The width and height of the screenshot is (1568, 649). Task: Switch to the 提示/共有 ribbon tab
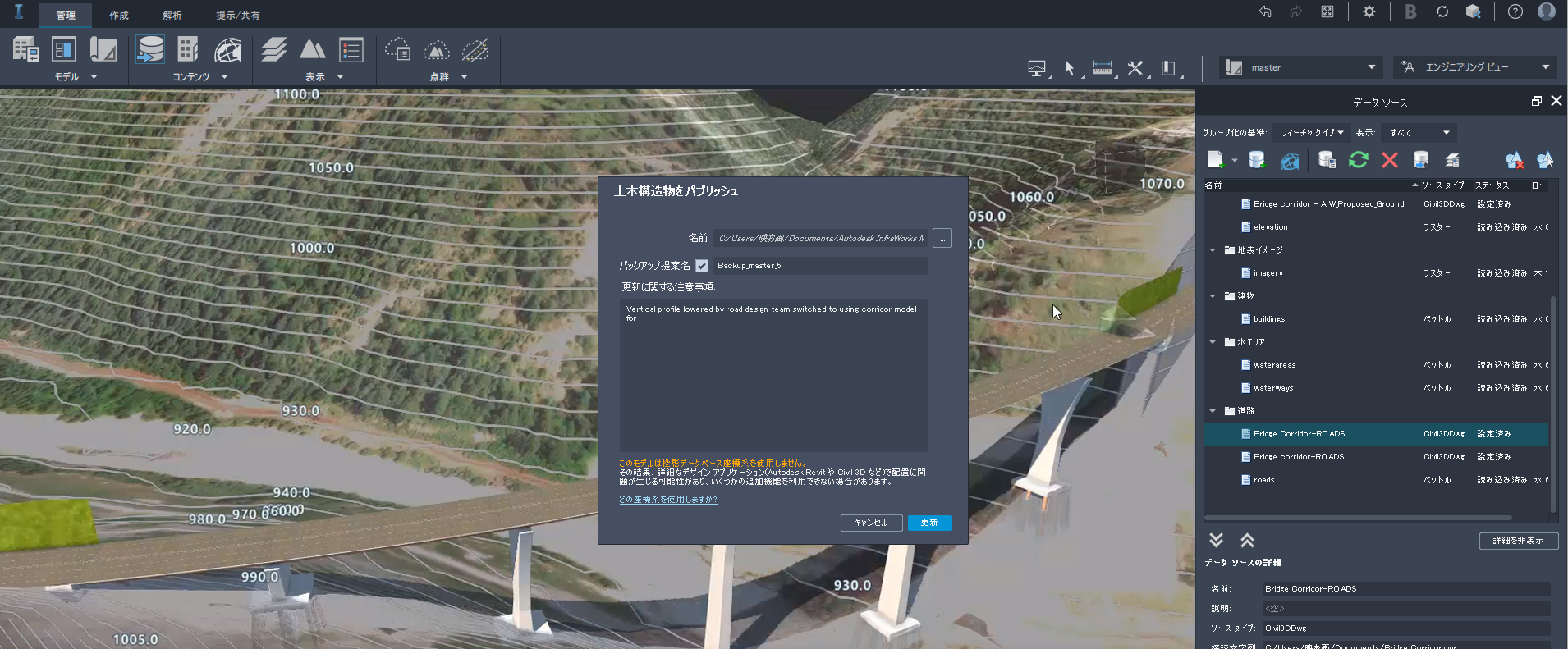[x=237, y=15]
